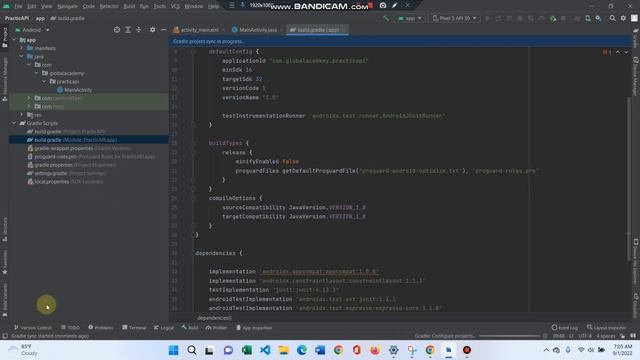Open File Explorer from taskbar
Viewport: 640px width, 360px height.
tap(283, 350)
